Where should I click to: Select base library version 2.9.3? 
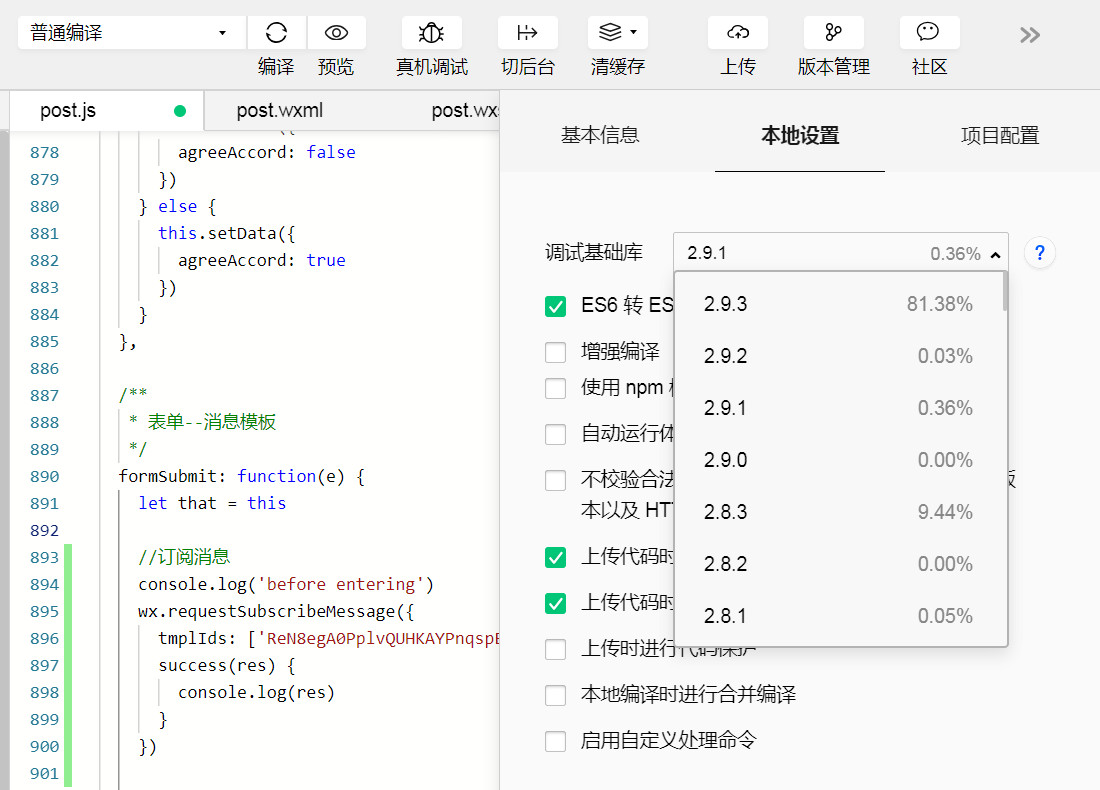[838, 304]
